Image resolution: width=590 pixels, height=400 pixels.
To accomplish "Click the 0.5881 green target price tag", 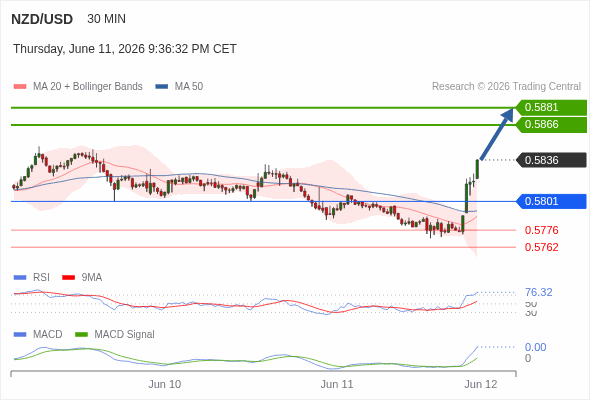I will pyautogui.click(x=551, y=107).
